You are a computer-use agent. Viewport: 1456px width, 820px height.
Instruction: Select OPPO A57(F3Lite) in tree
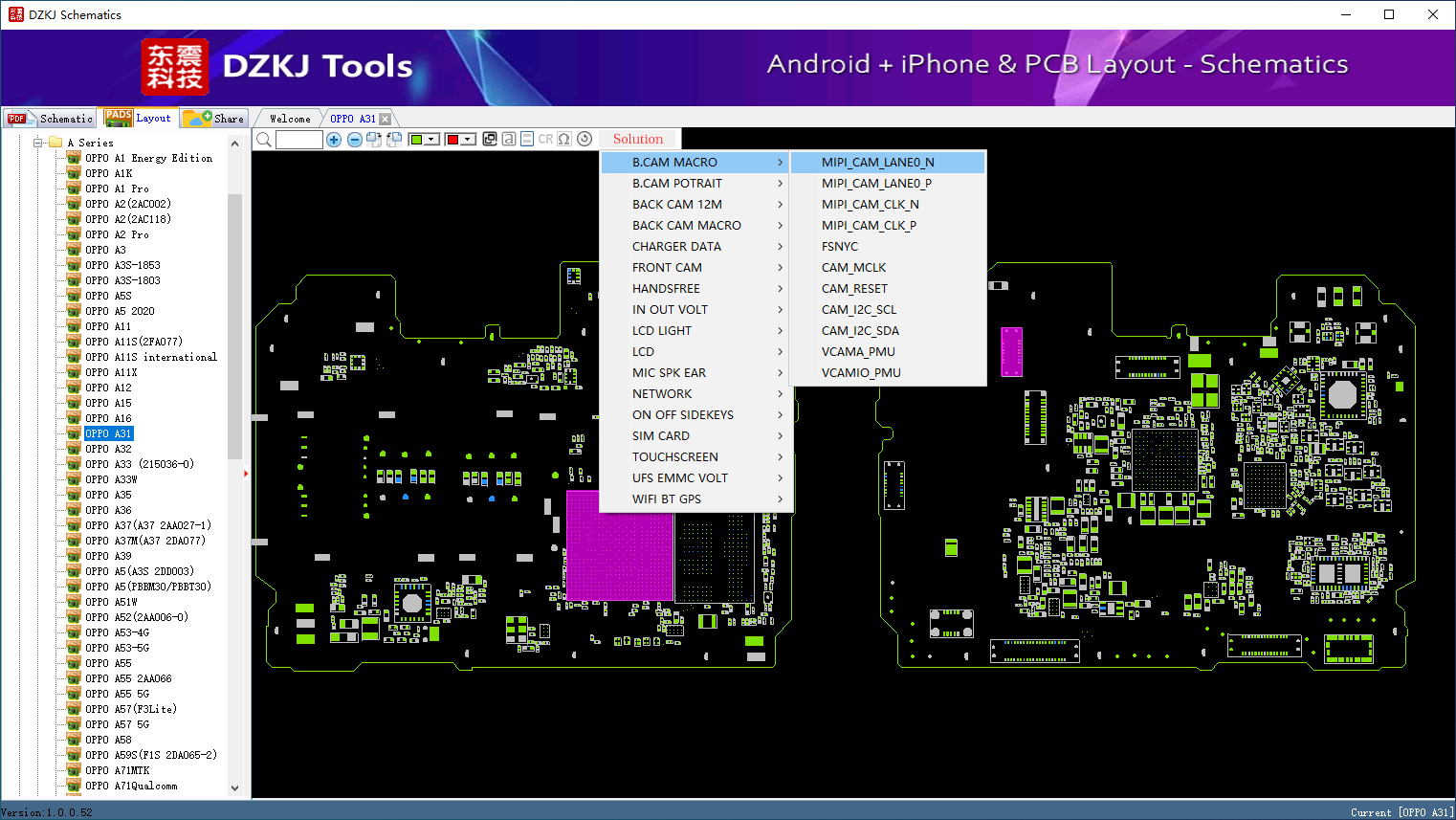[x=131, y=709]
